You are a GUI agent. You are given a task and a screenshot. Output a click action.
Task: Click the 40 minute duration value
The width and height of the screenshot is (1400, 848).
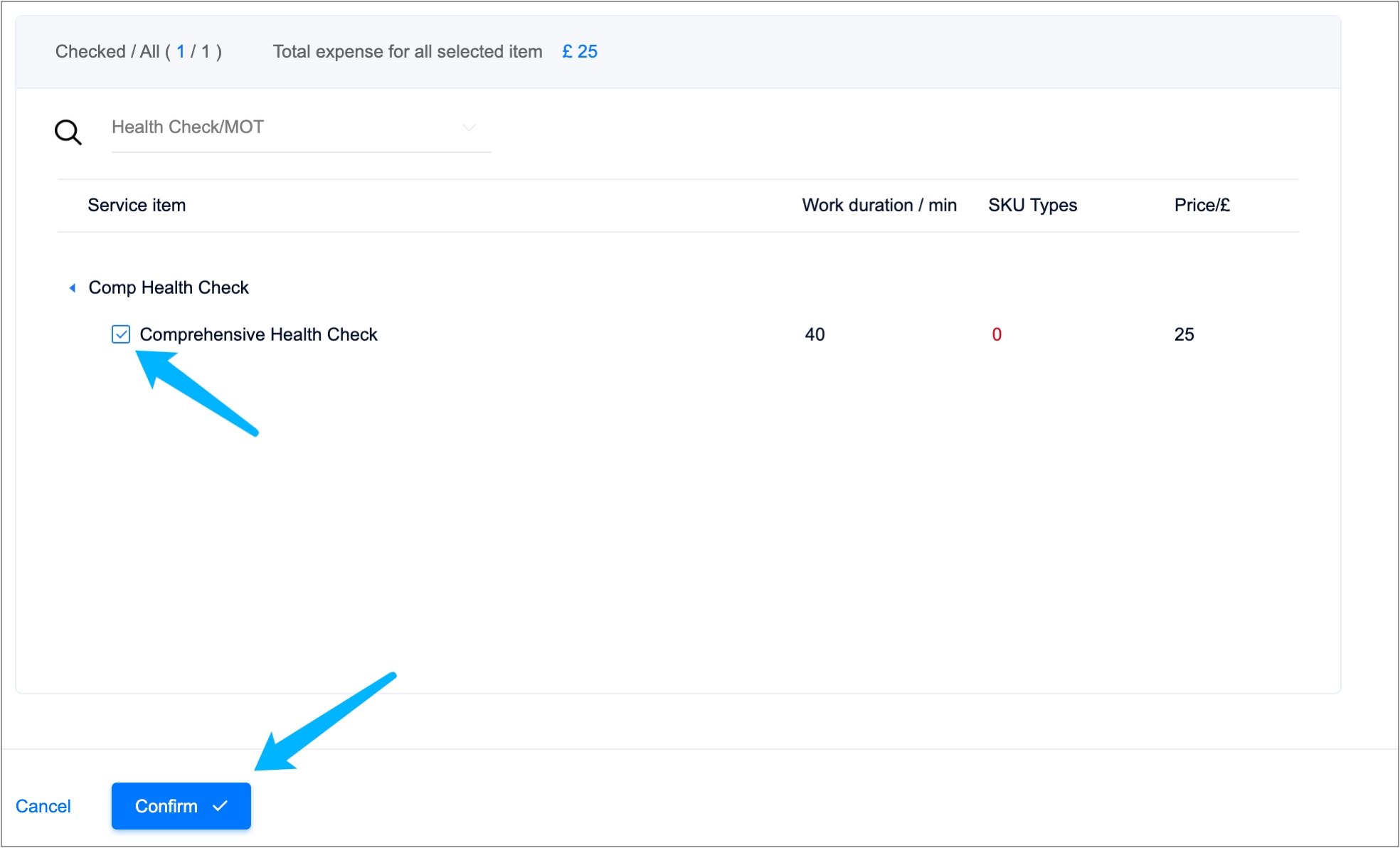(815, 334)
